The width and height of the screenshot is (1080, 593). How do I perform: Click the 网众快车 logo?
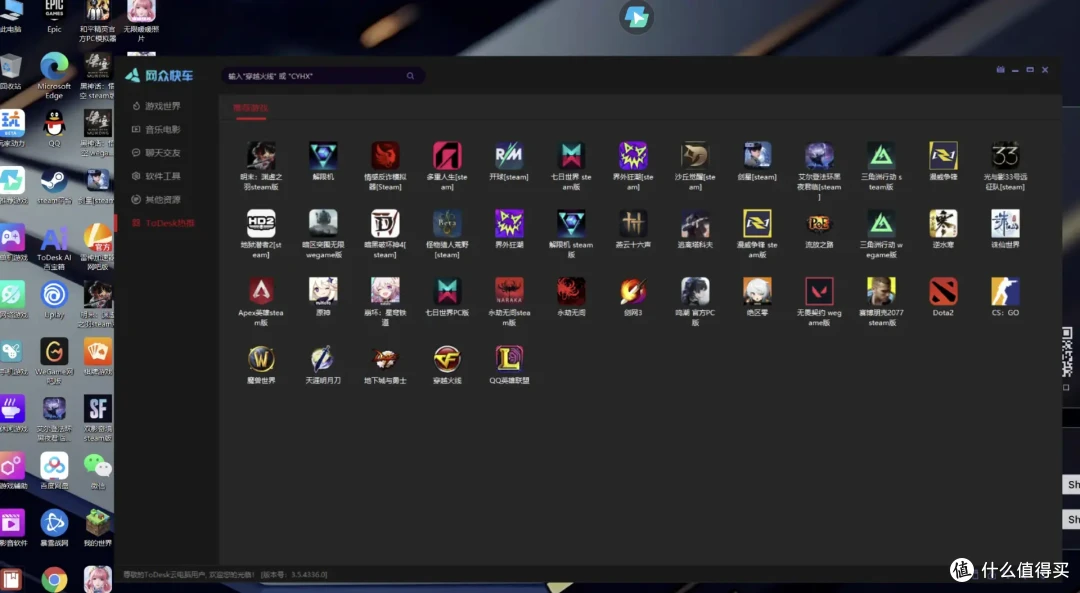click(160, 76)
